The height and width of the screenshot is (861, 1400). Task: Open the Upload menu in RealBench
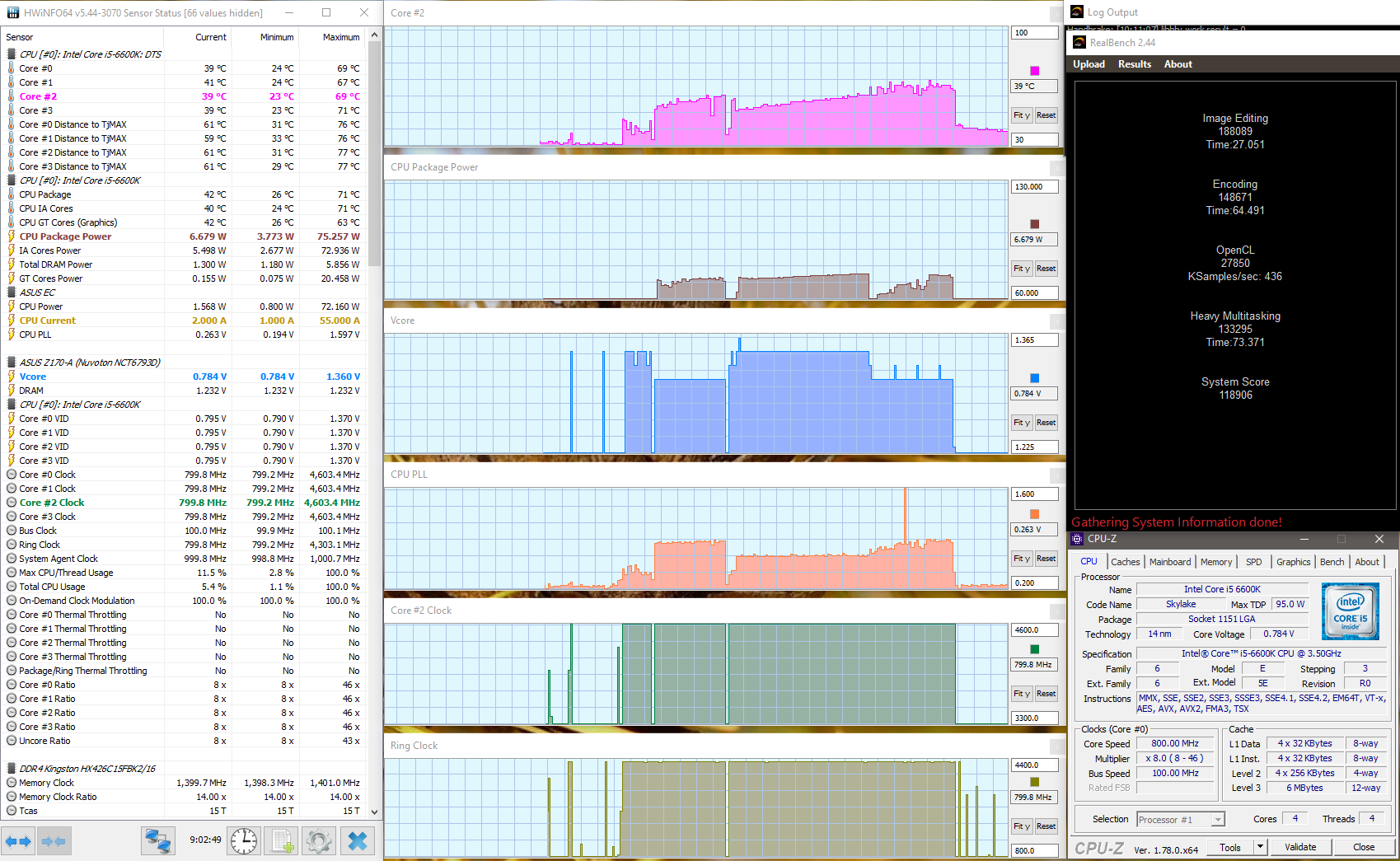point(1089,64)
